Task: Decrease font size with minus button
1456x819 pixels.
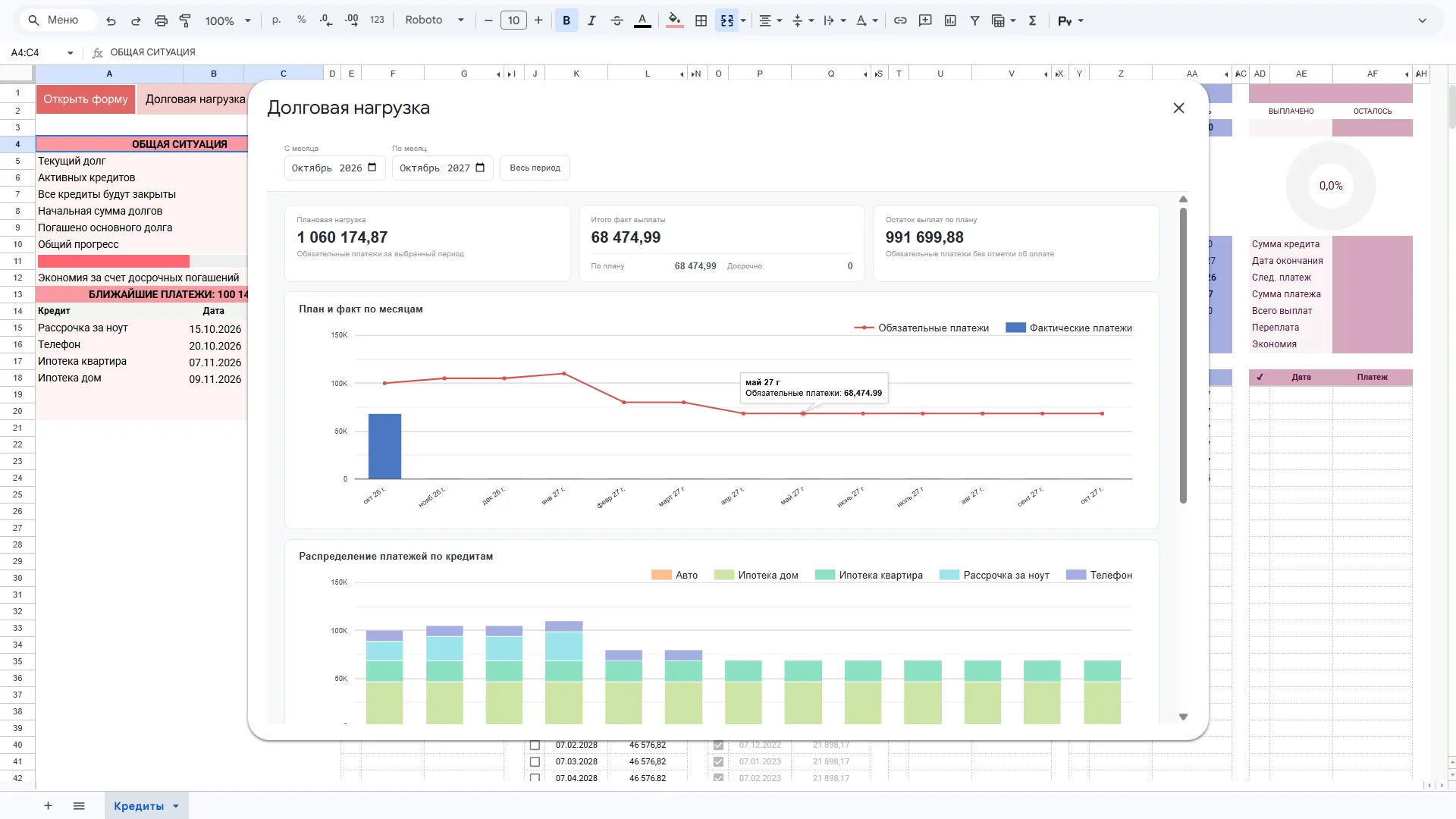Action: [488, 20]
